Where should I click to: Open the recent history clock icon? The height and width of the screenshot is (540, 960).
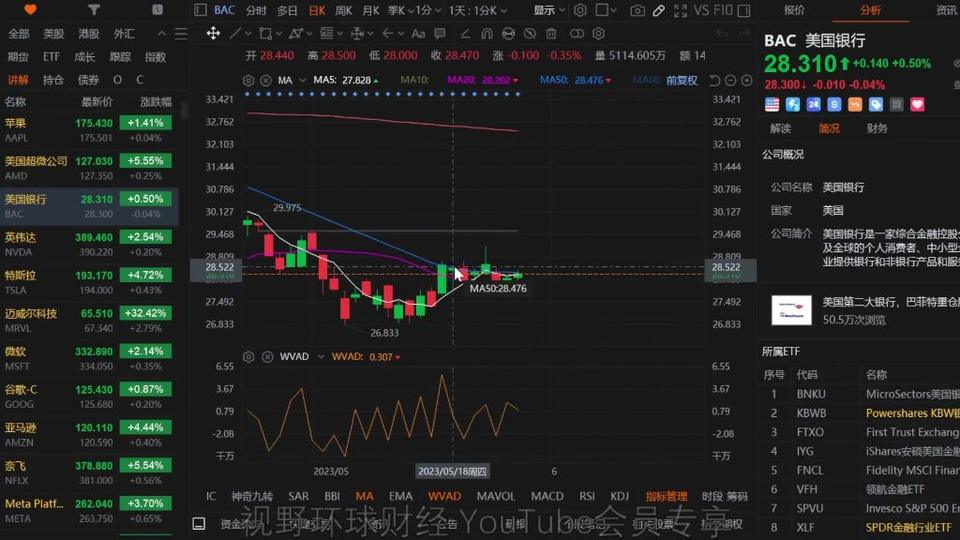[x=157, y=10]
